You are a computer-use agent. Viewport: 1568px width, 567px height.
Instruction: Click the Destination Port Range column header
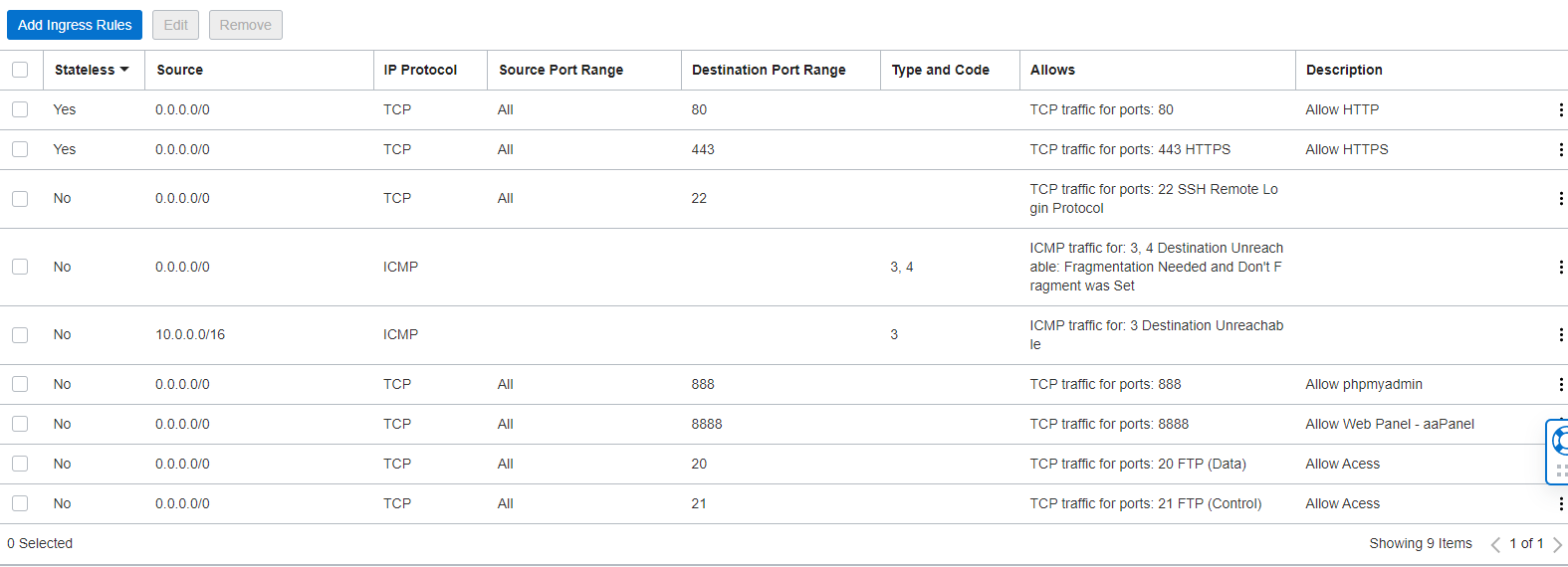pyautogui.click(x=769, y=70)
